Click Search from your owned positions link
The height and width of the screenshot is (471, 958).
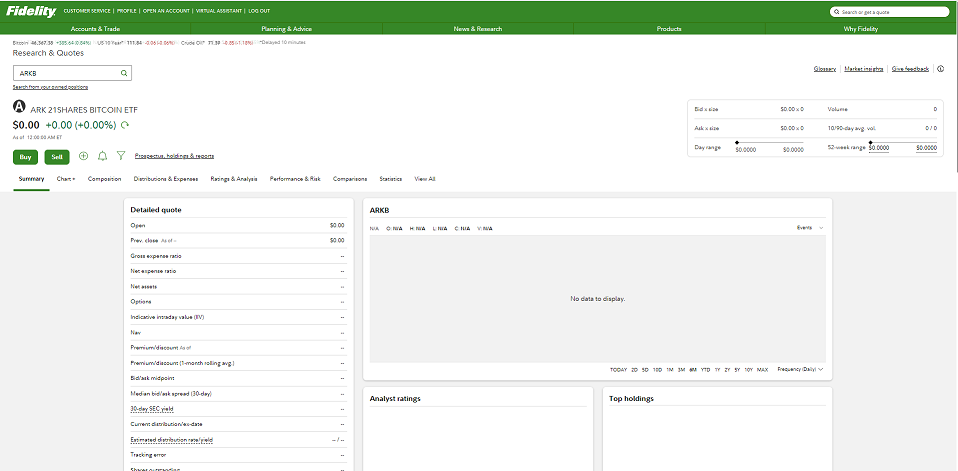coord(50,87)
